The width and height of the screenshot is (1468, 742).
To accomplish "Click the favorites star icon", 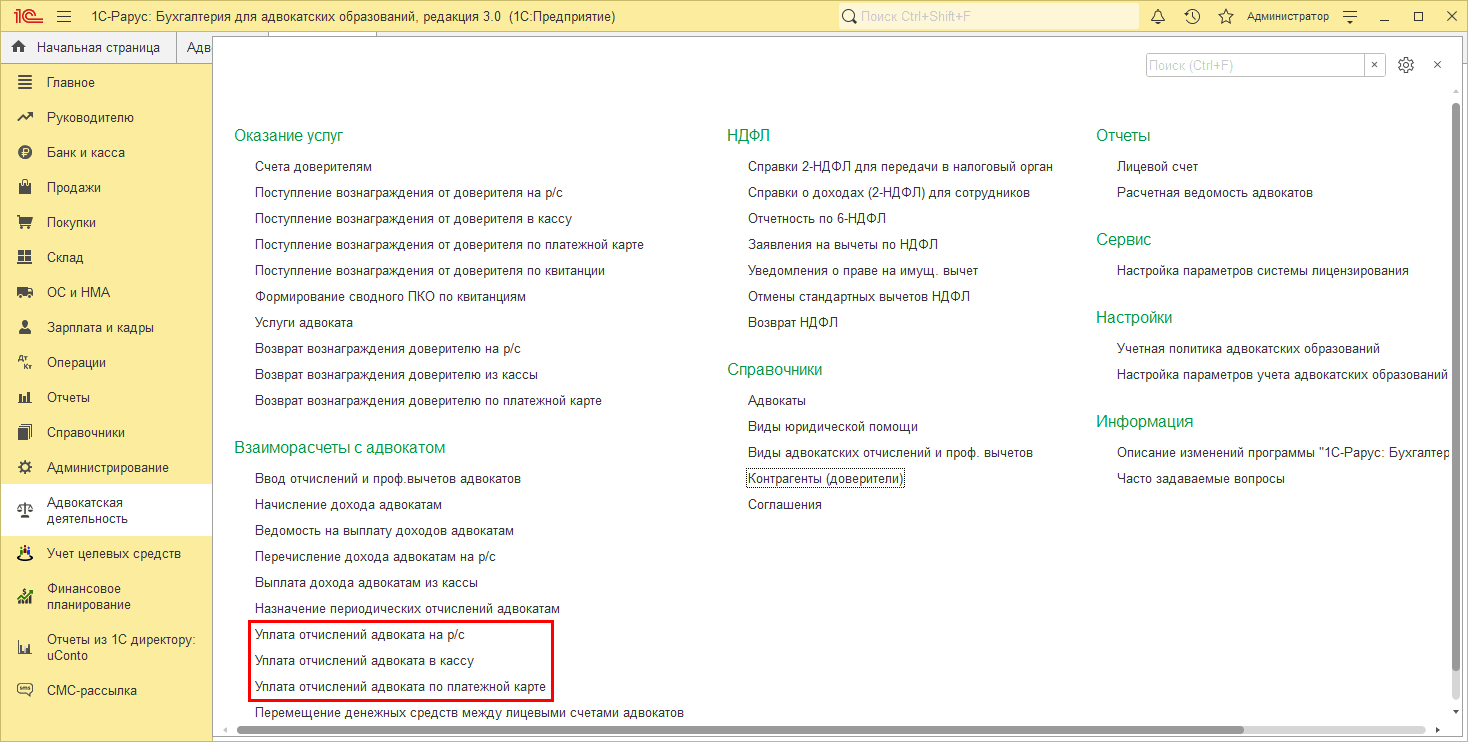I will [x=1225, y=17].
